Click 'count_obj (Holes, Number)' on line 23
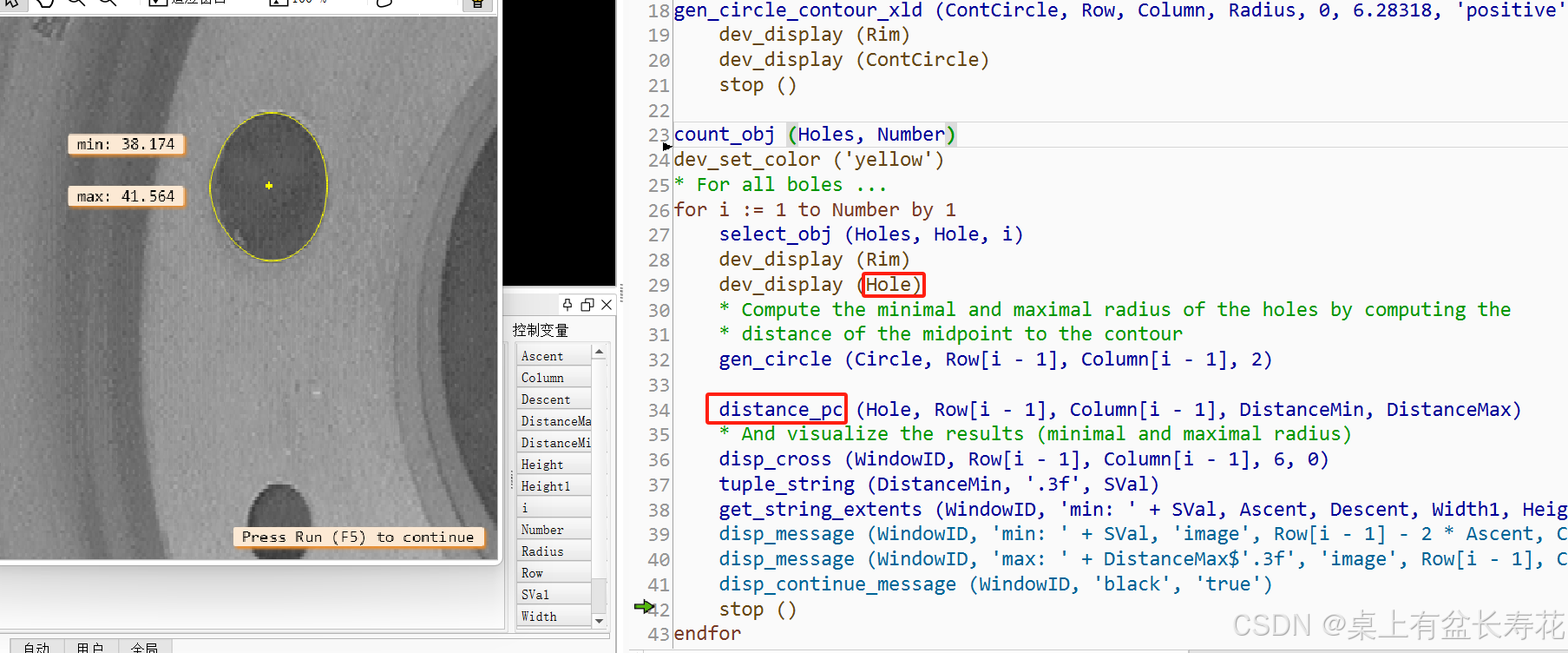Screen dimensions: 1568x653 pyautogui.click(x=815, y=135)
